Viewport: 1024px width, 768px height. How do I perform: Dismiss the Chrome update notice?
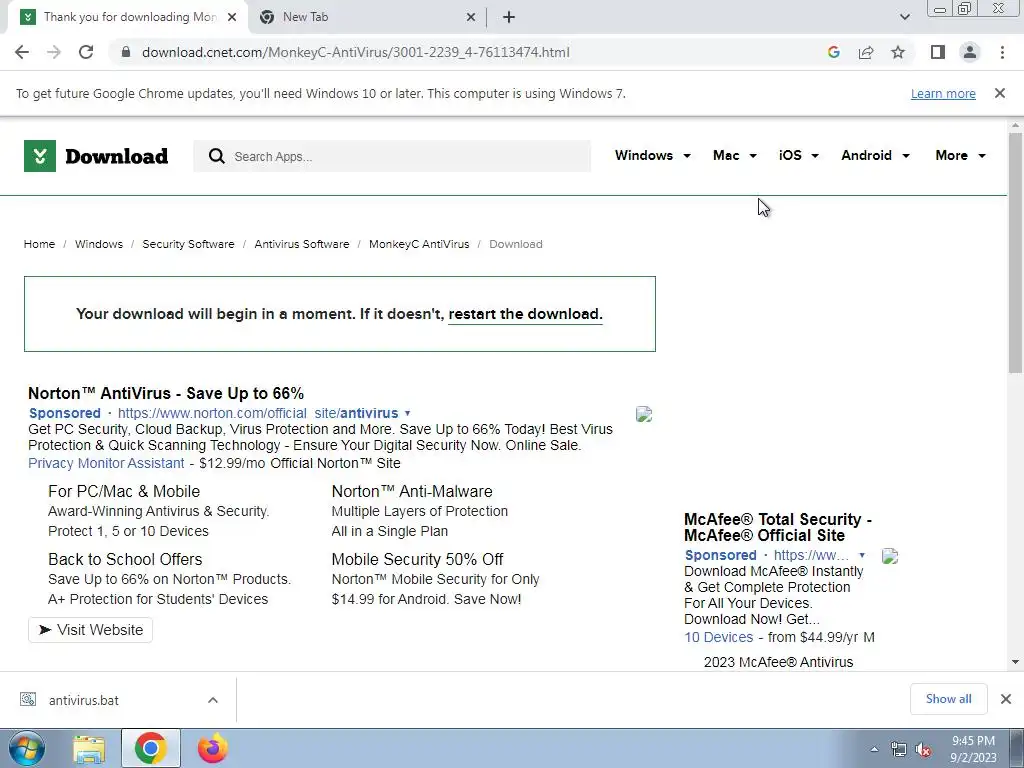[1000, 93]
